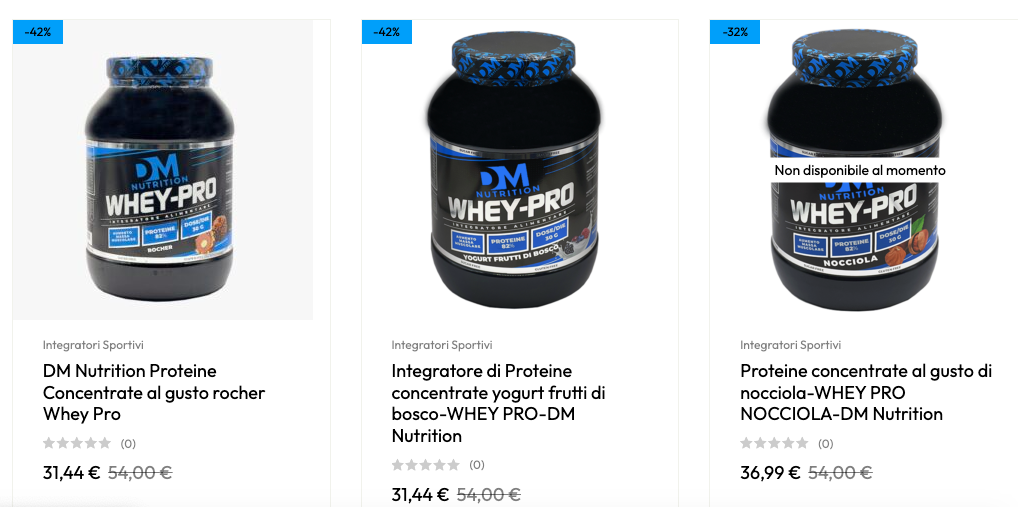Click the -32% discount badge on nocciola product
The image size is (1018, 507).
[735, 32]
